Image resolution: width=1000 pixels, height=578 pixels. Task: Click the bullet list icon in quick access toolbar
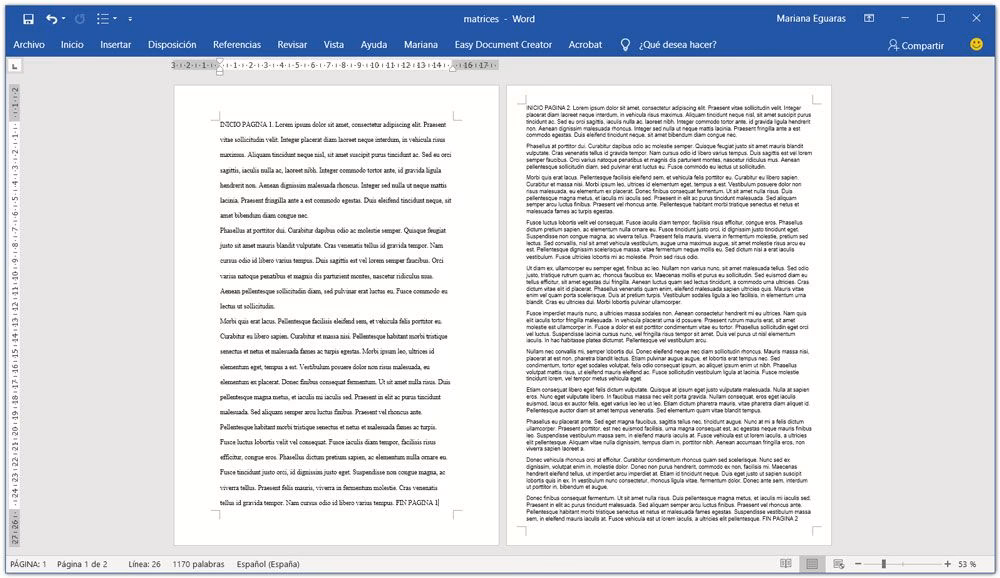click(x=103, y=18)
